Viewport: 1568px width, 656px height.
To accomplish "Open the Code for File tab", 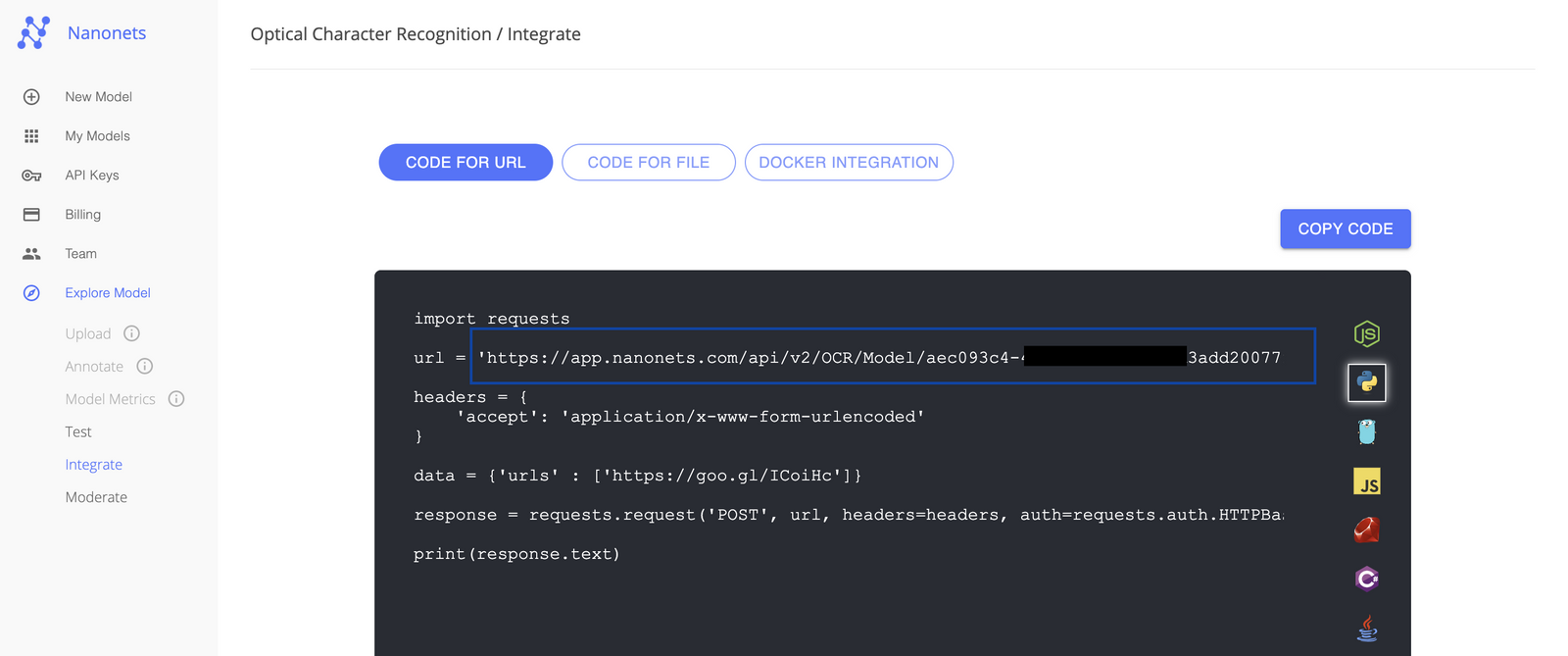I will 648,163.
